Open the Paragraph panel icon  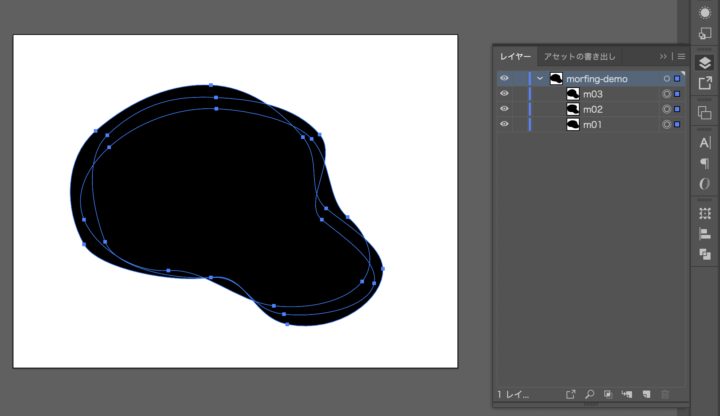pos(705,163)
